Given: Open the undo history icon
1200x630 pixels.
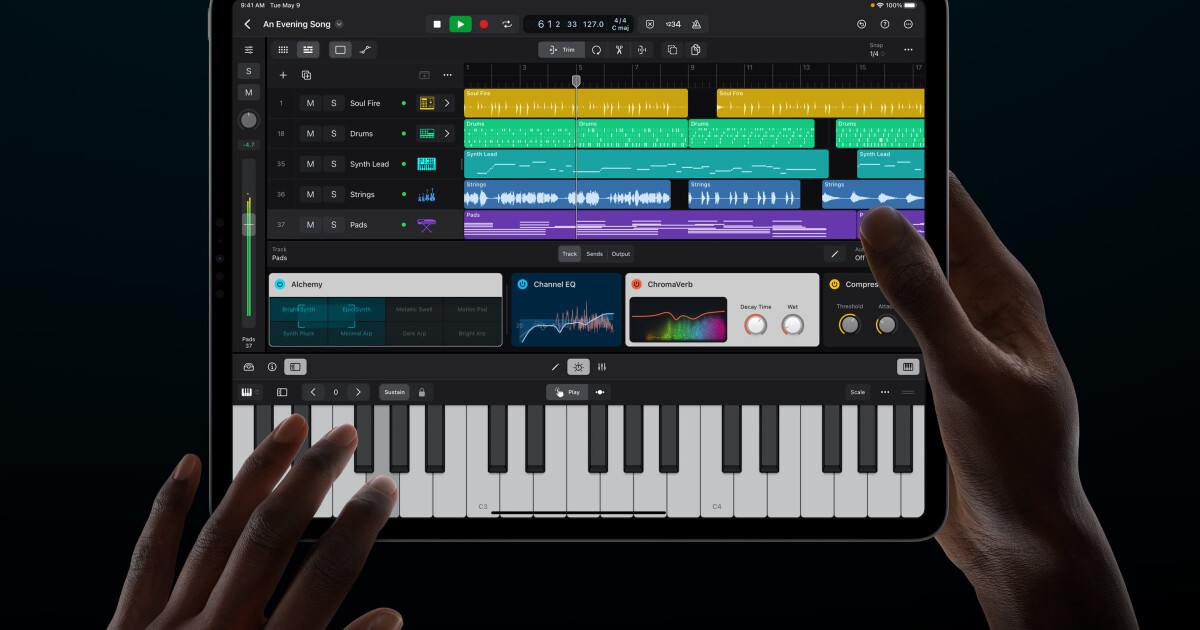Looking at the screenshot, I should (862, 24).
